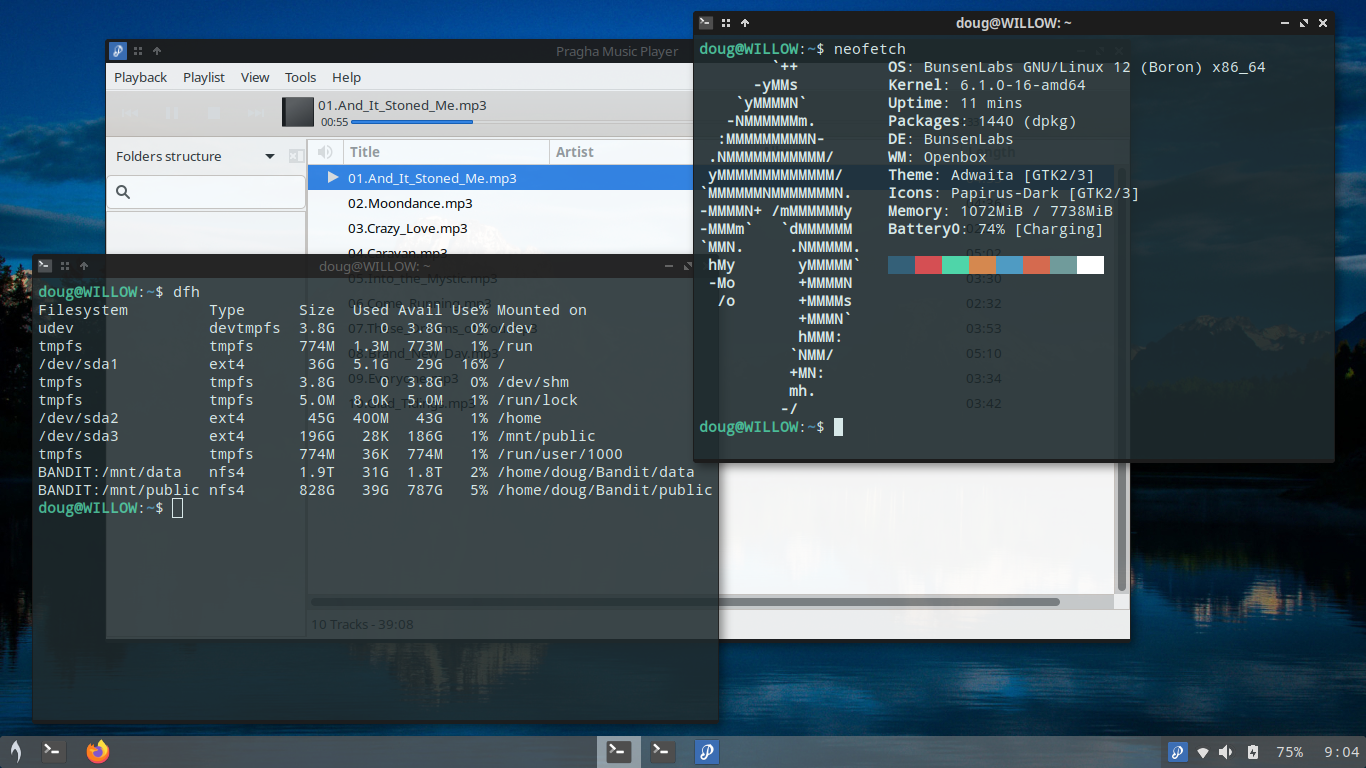
Task: Click the 00:55 elapsed time label
Action: [x=334, y=122]
